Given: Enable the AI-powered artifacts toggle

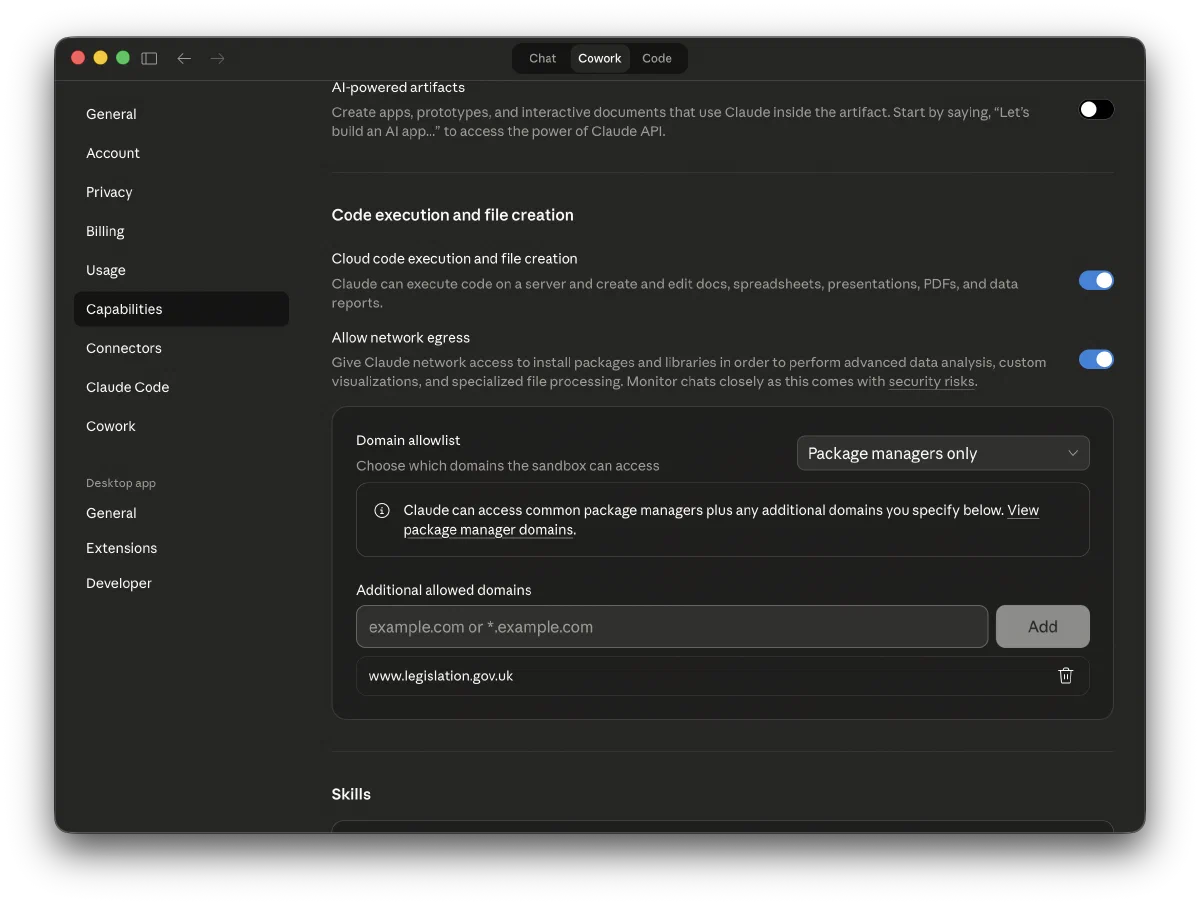Looking at the screenshot, I should pyautogui.click(x=1095, y=110).
